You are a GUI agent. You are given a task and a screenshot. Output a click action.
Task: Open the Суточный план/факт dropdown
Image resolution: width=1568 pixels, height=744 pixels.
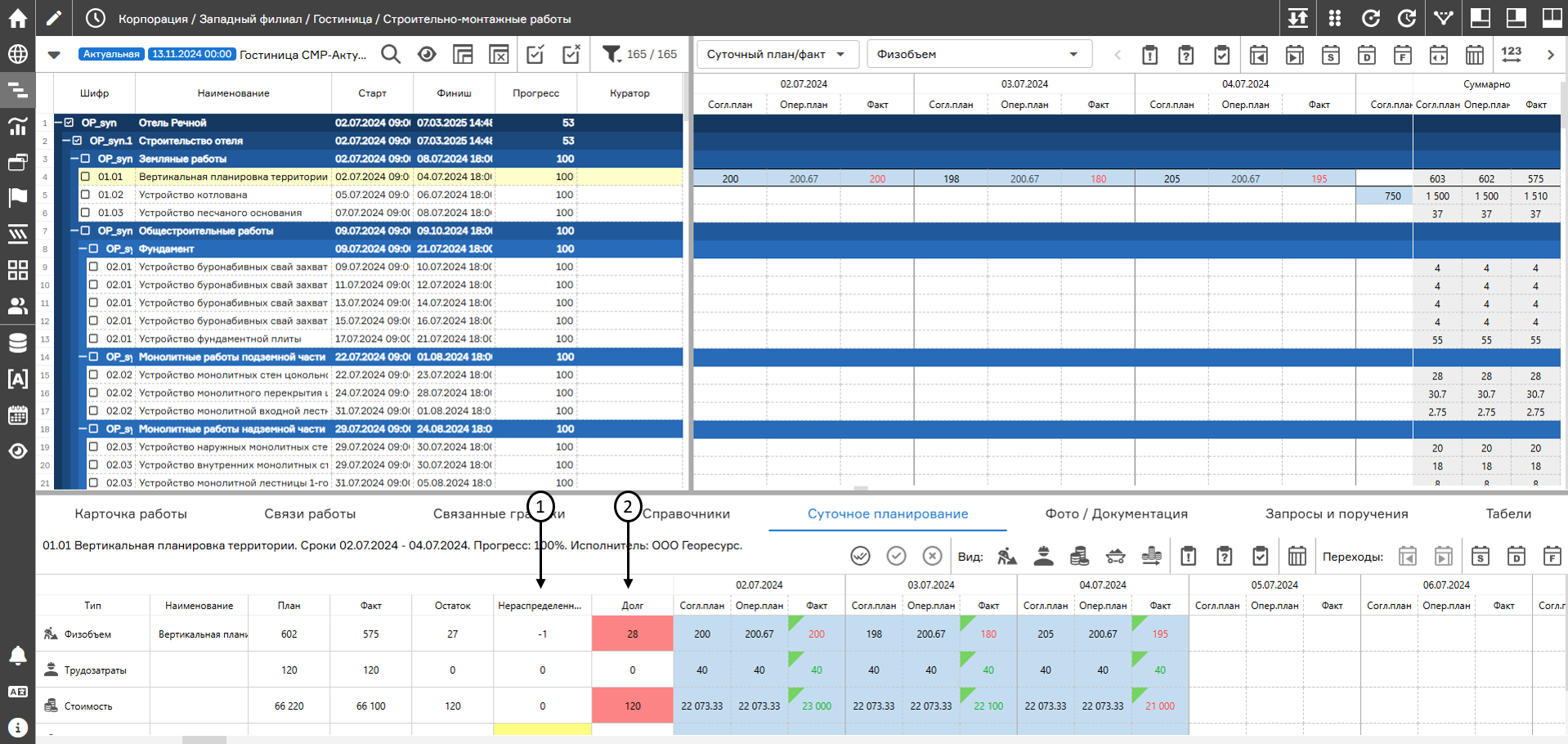(777, 54)
